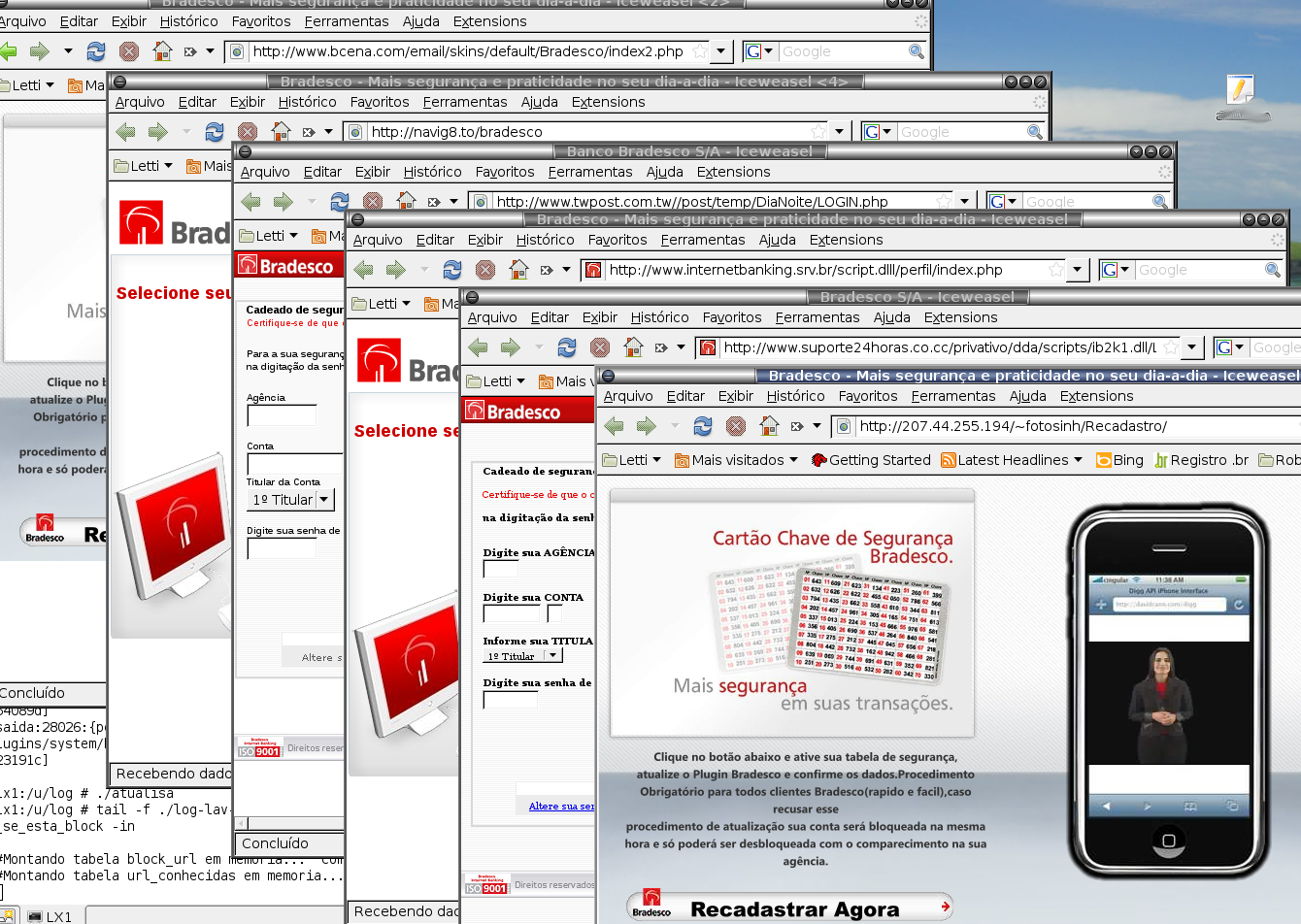Search magnifier in internetbanking.srv.br window
Image resolution: width=1301 pixels, height=924 pixels.
click(1272, 270)
